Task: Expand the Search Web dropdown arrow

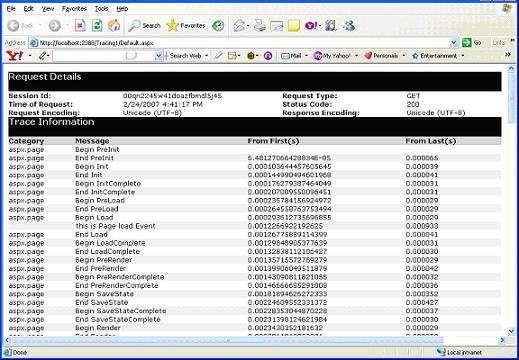Action: (207, 56)
